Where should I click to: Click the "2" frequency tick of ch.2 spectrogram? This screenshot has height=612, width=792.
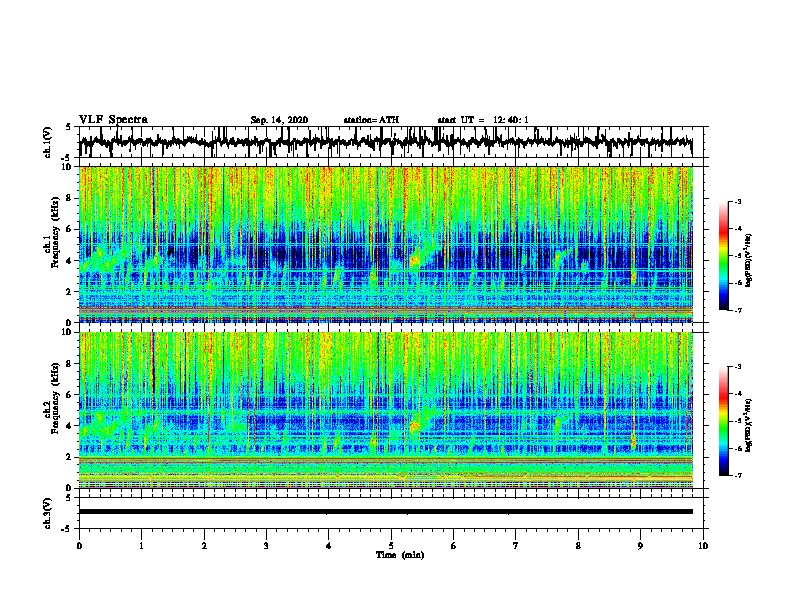click(70, 457)
